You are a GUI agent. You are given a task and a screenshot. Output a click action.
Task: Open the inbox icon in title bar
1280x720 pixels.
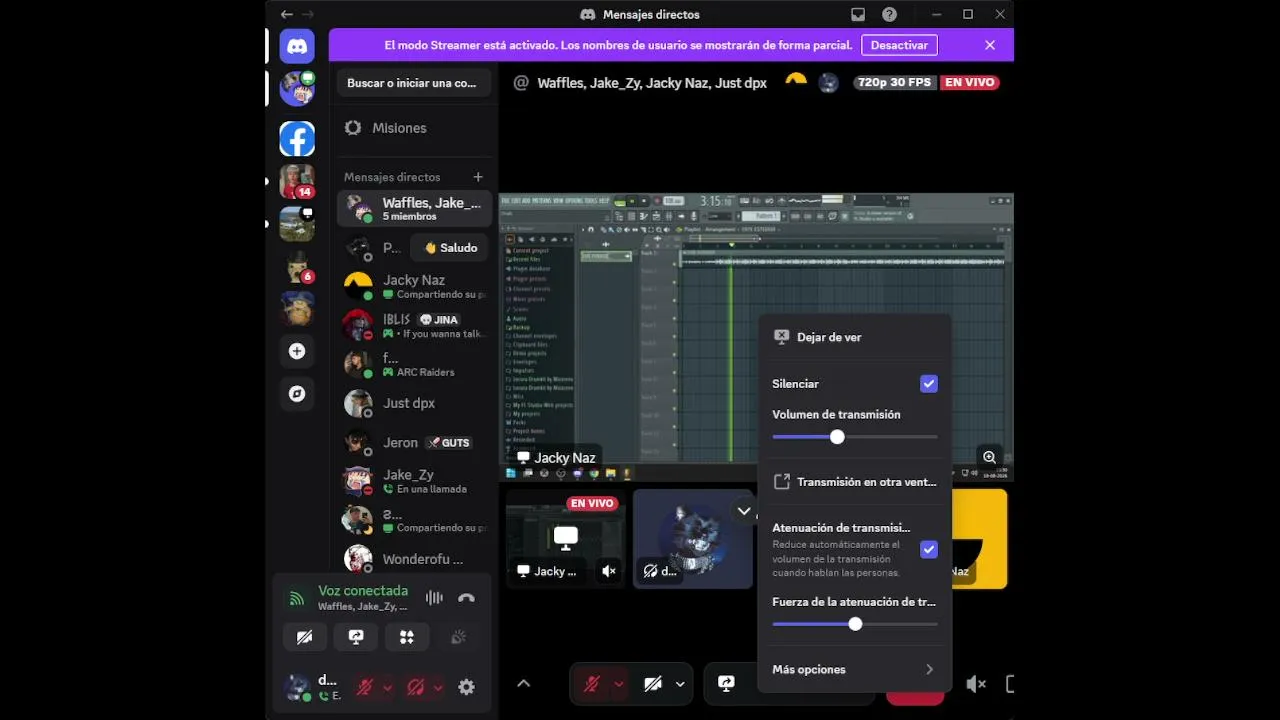(x=858, y=15)
